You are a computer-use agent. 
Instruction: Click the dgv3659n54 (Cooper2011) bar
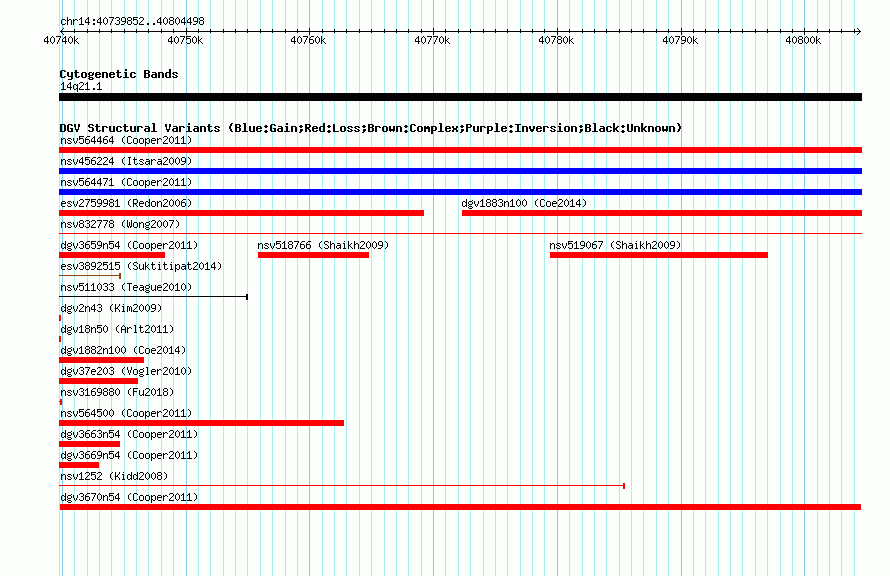[x=112, y=255]
